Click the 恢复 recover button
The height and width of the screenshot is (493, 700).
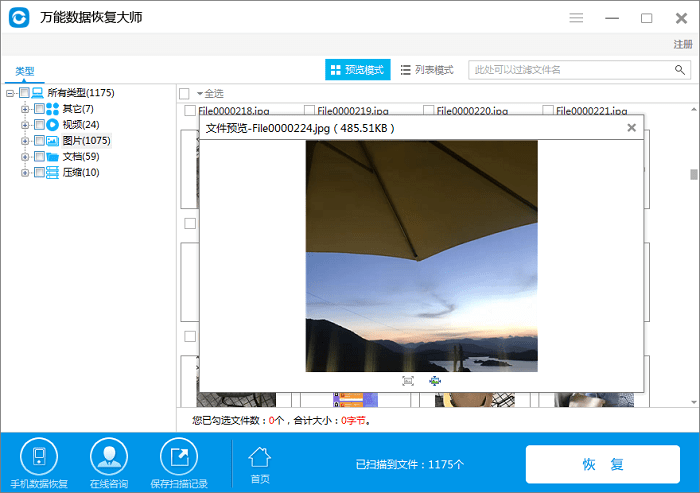pos(603,464)
